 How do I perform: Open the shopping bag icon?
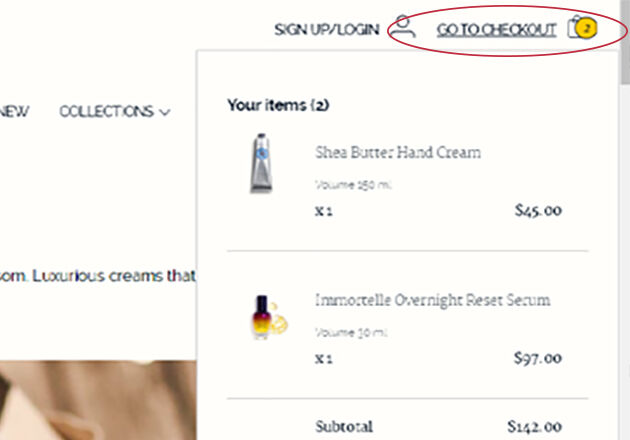(575, 27)
